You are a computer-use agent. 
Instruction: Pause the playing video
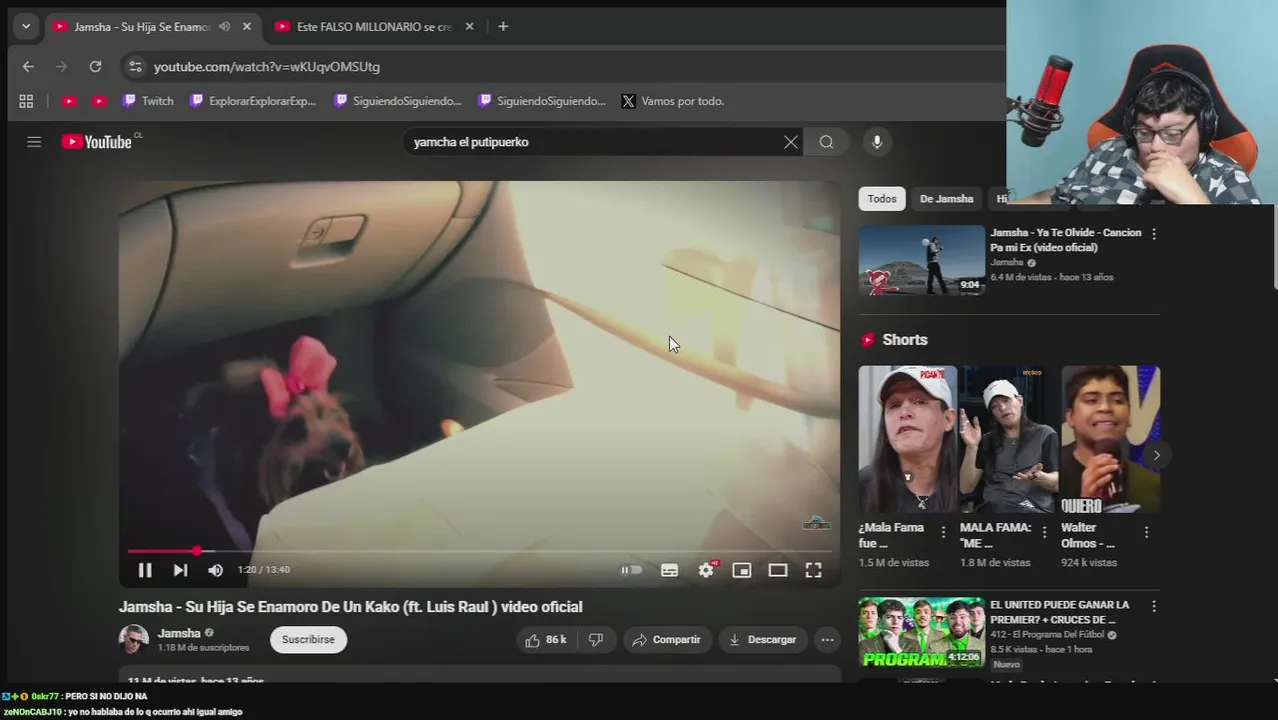[145, 570]
